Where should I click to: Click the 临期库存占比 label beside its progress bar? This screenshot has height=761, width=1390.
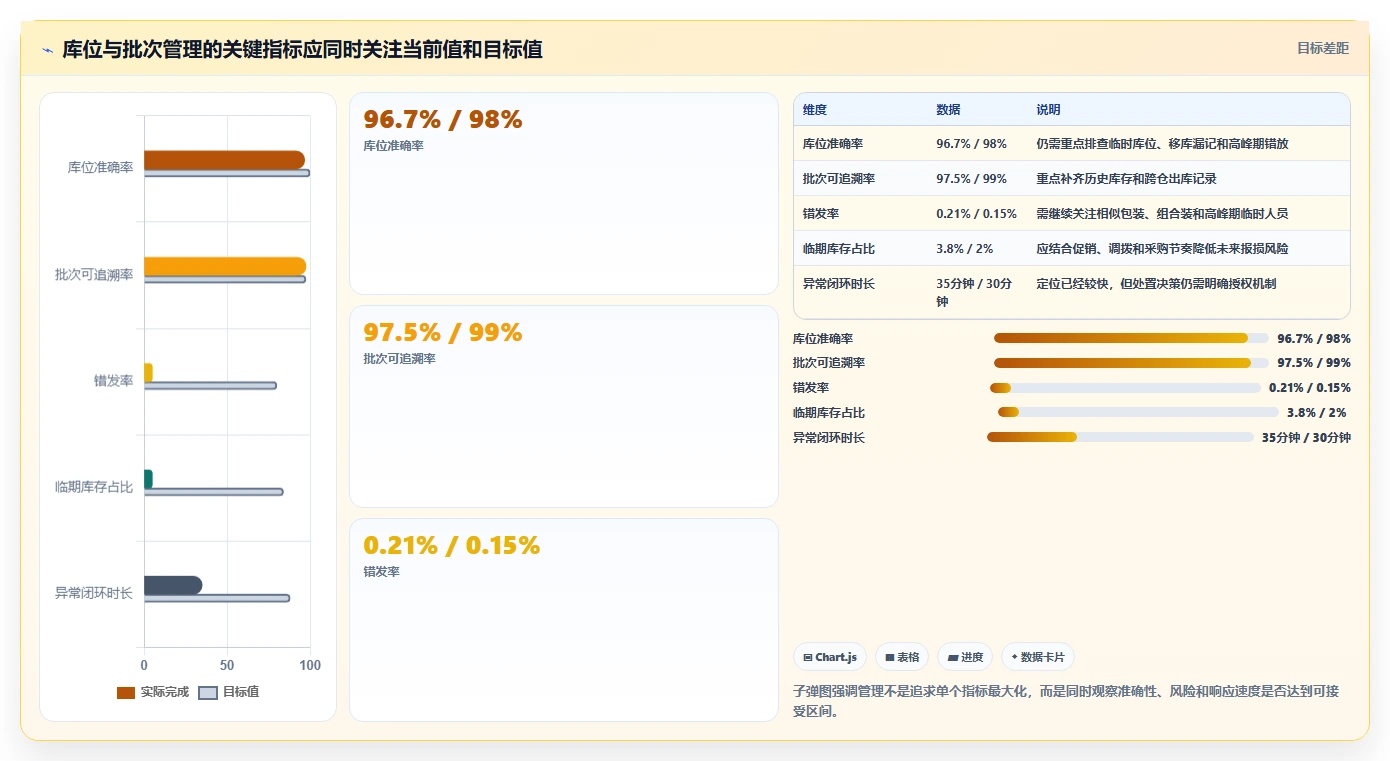(x=829, y=413)
